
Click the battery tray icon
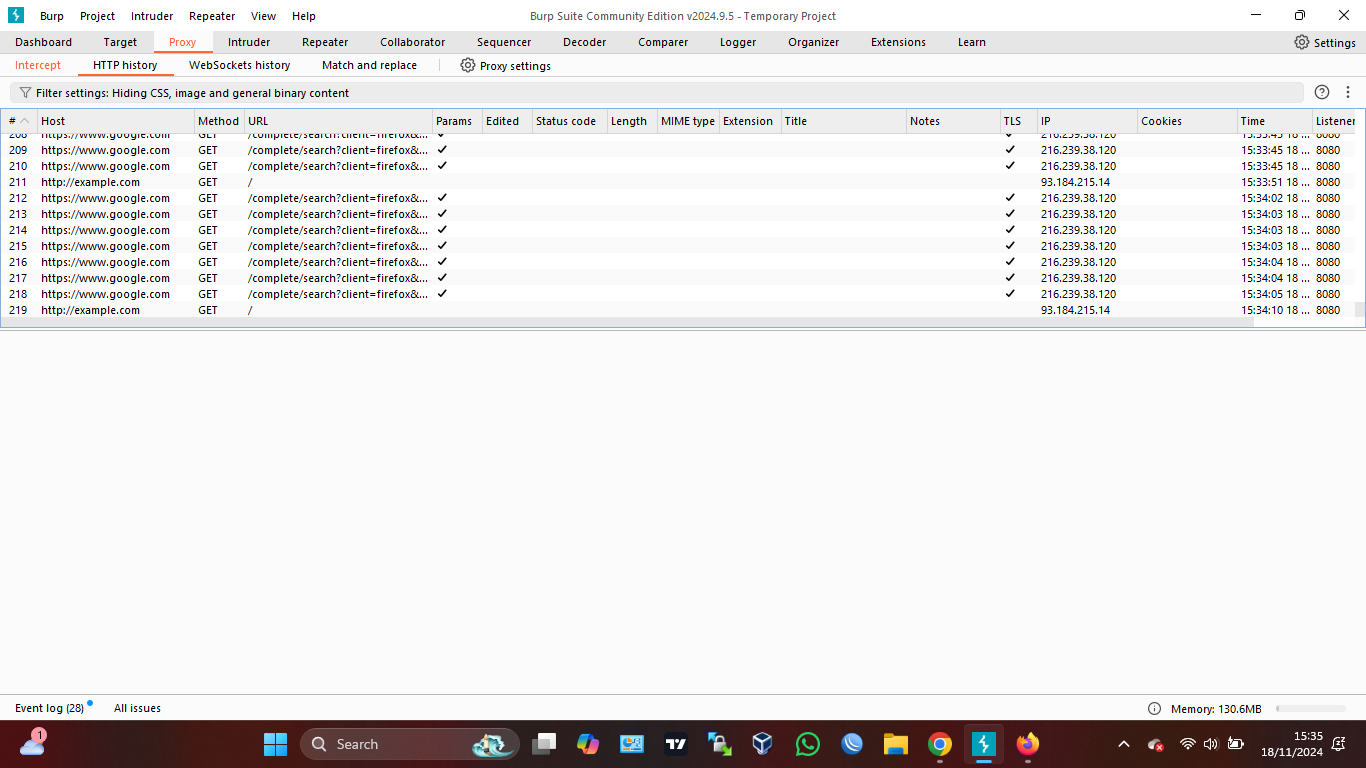point(1236,744)
